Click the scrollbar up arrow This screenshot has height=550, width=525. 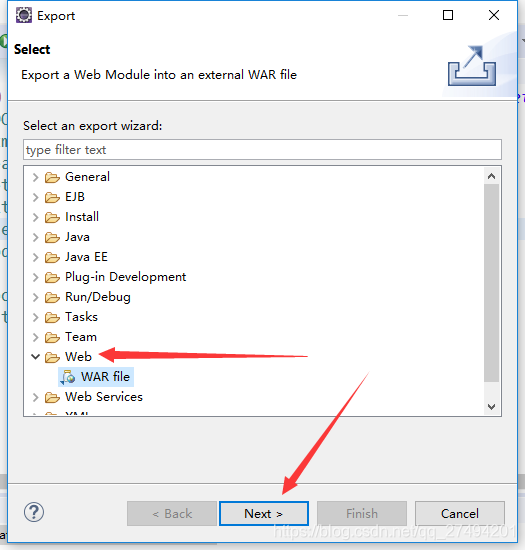point(491,176)
